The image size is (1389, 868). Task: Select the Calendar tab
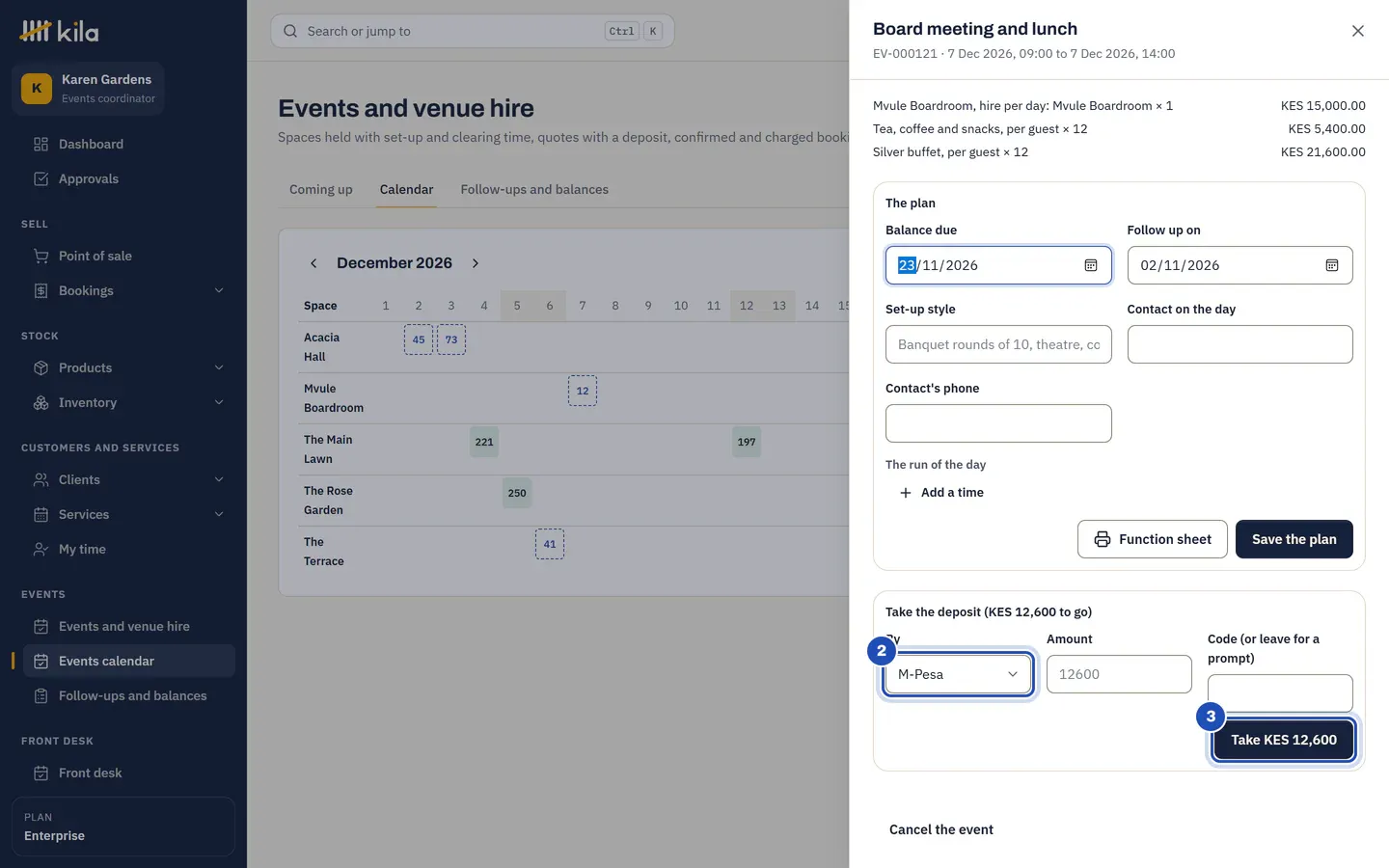pos(406,189)
